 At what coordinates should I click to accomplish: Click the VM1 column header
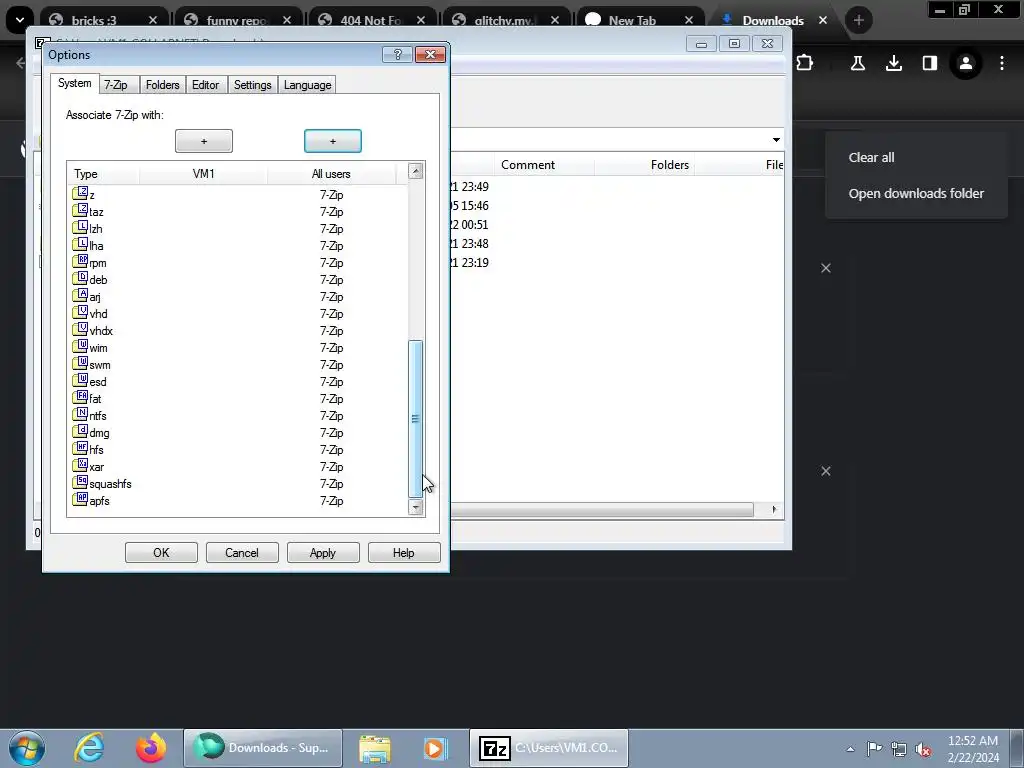tap(203, 174)
